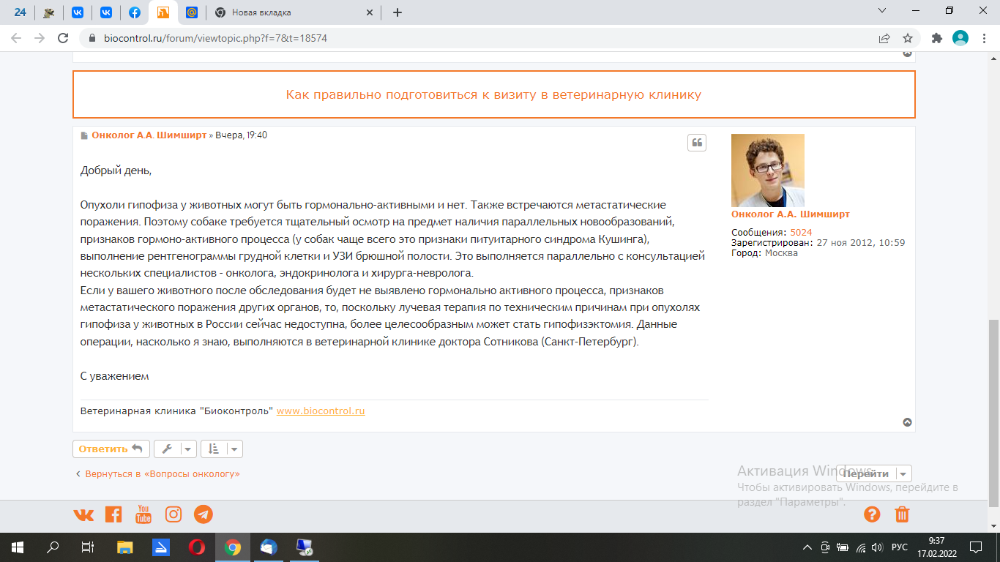Viewport: 1000px width, 562px height.
Task: Open the Instagram footer icon
Action: point(173,514)
